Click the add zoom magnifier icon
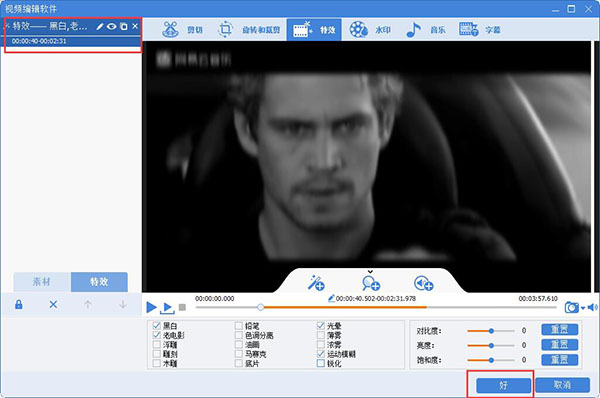Viewport: 600px width, 398px height. (371, 284)
